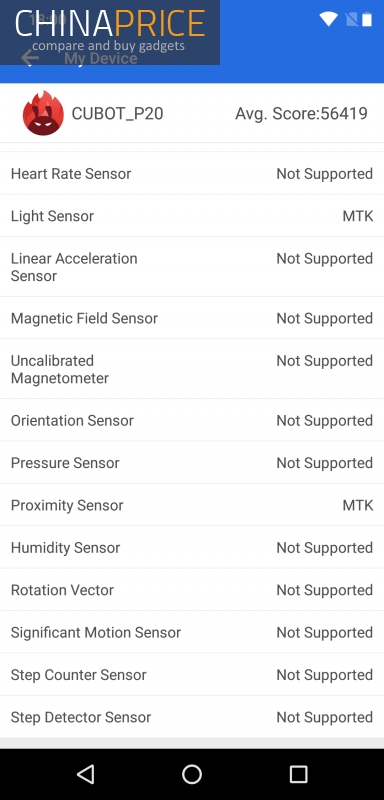
Task: Open recent apps with square button
Action: click(x=298, y=774)
